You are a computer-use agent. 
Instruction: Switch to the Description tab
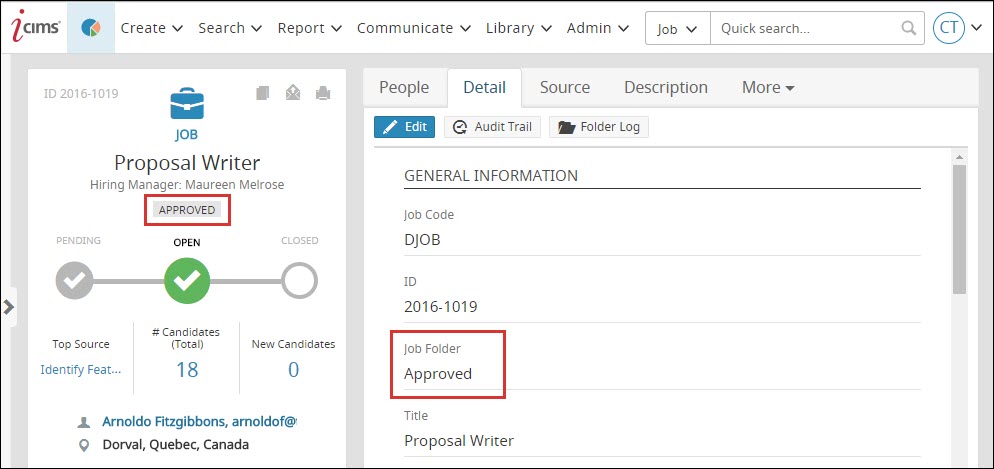coord(666,87)
